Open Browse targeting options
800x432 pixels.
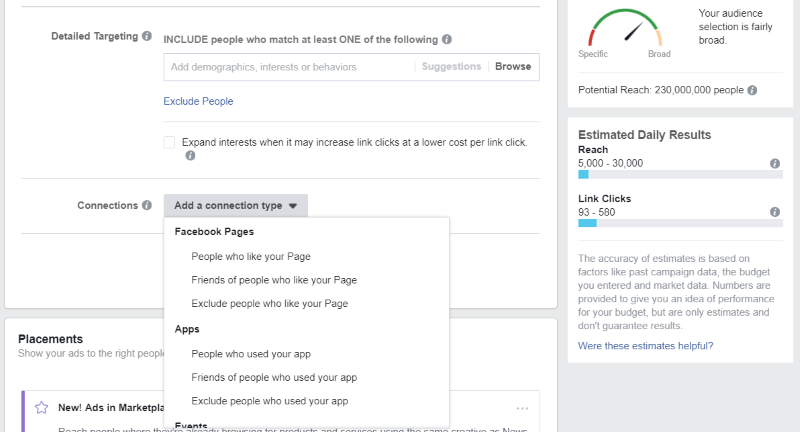(x=513, y=66)
